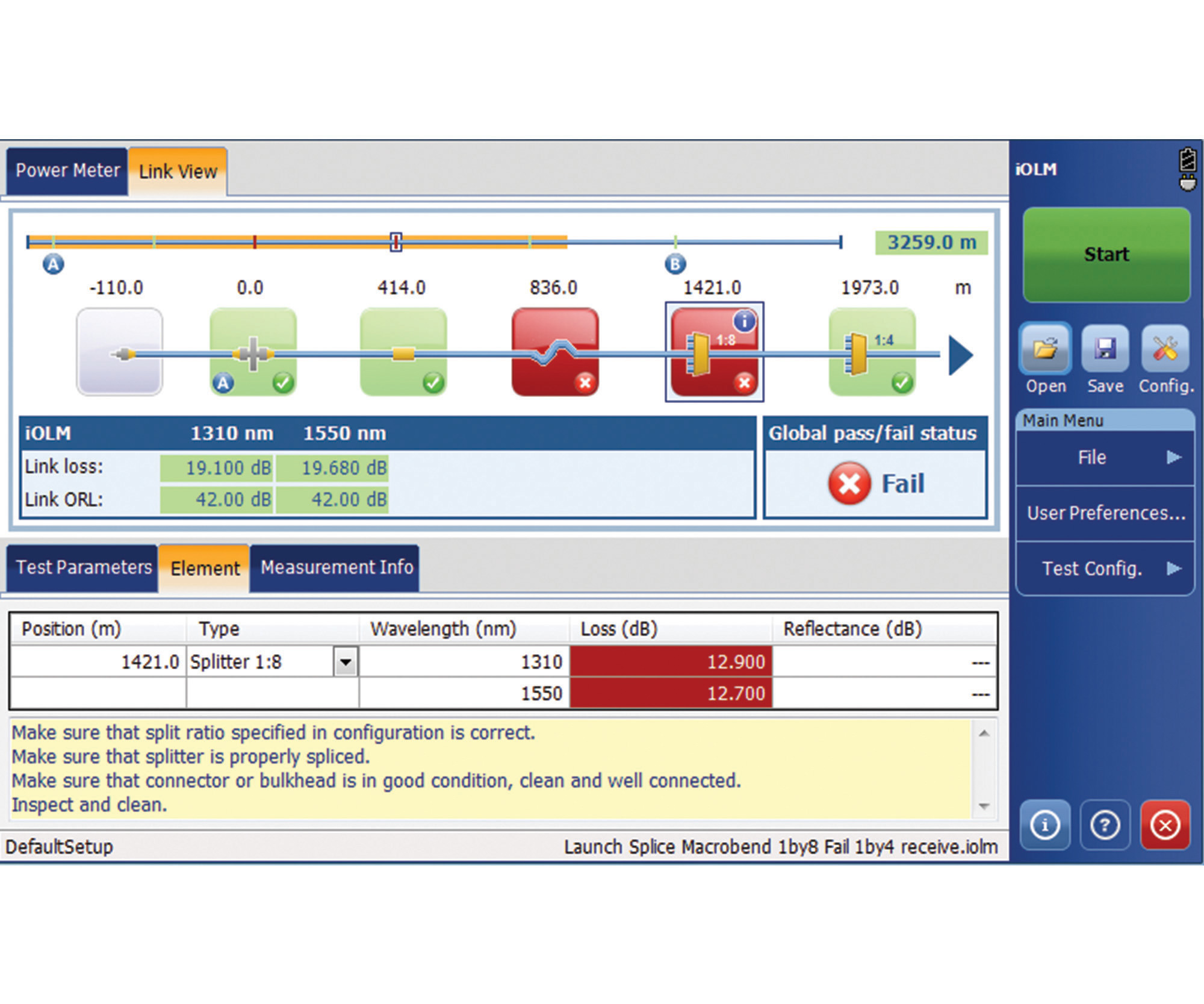Open Config tools icon

coord(1165,349)
